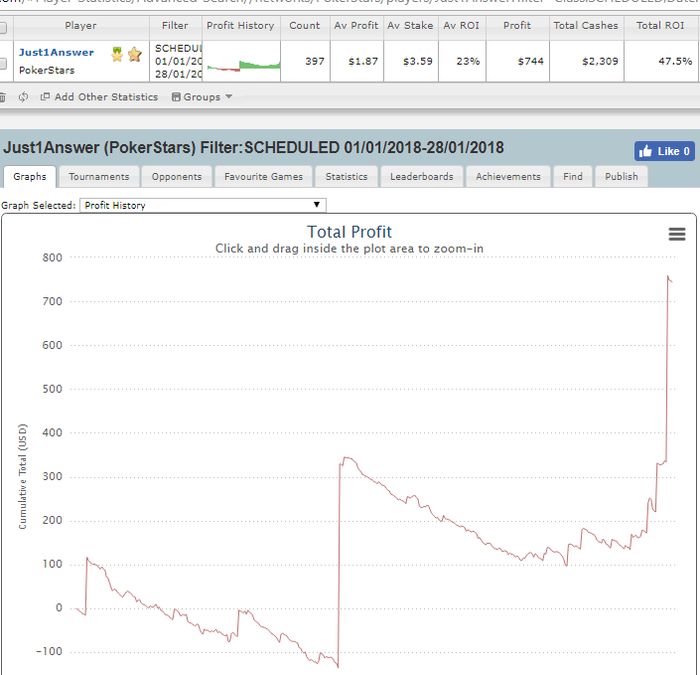The image size is (700, 675).
Task: Click the $1.87 average profit value
Action: coord(363,61)
